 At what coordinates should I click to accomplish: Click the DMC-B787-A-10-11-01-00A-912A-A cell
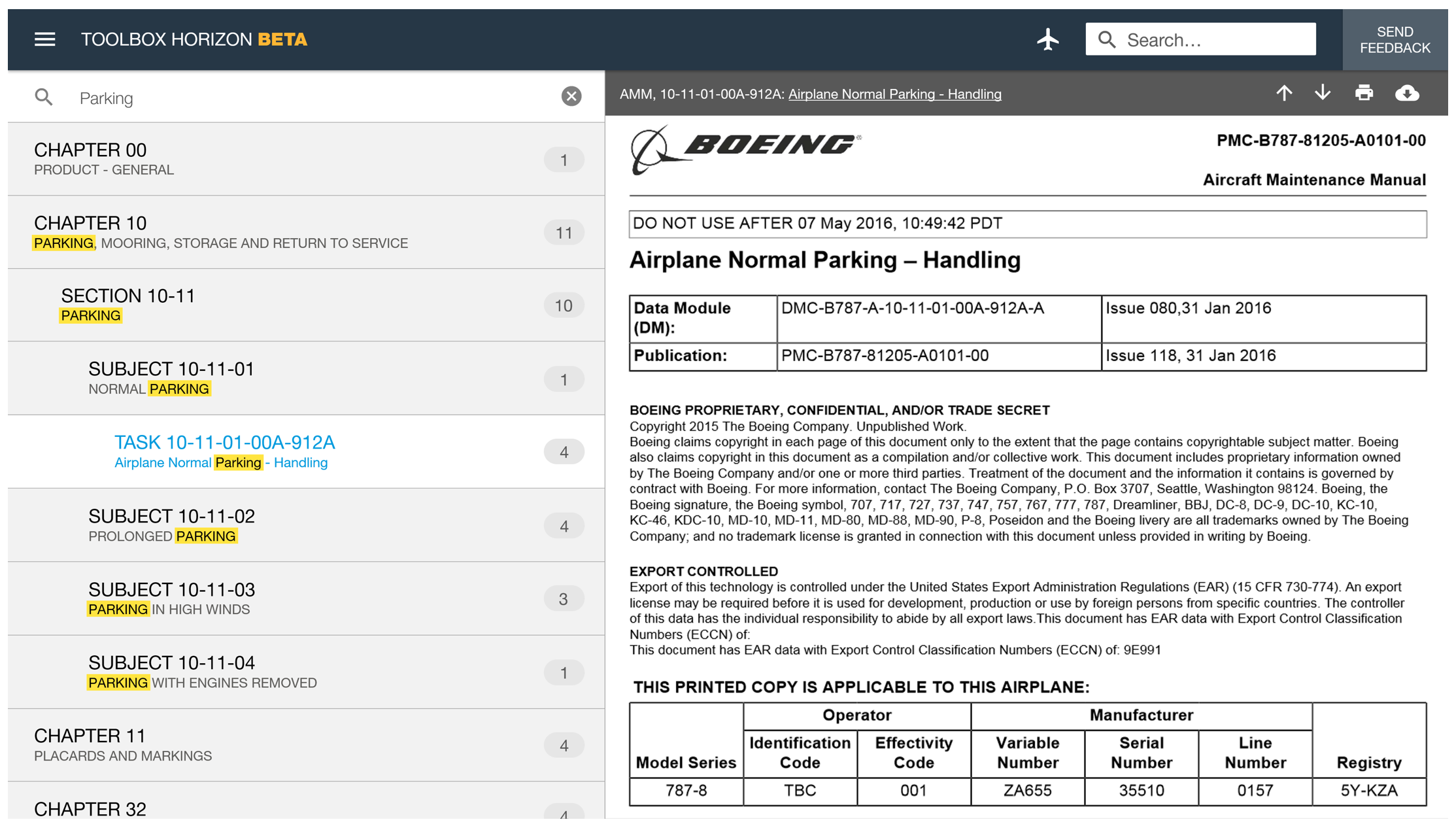(x=939, y=318)
